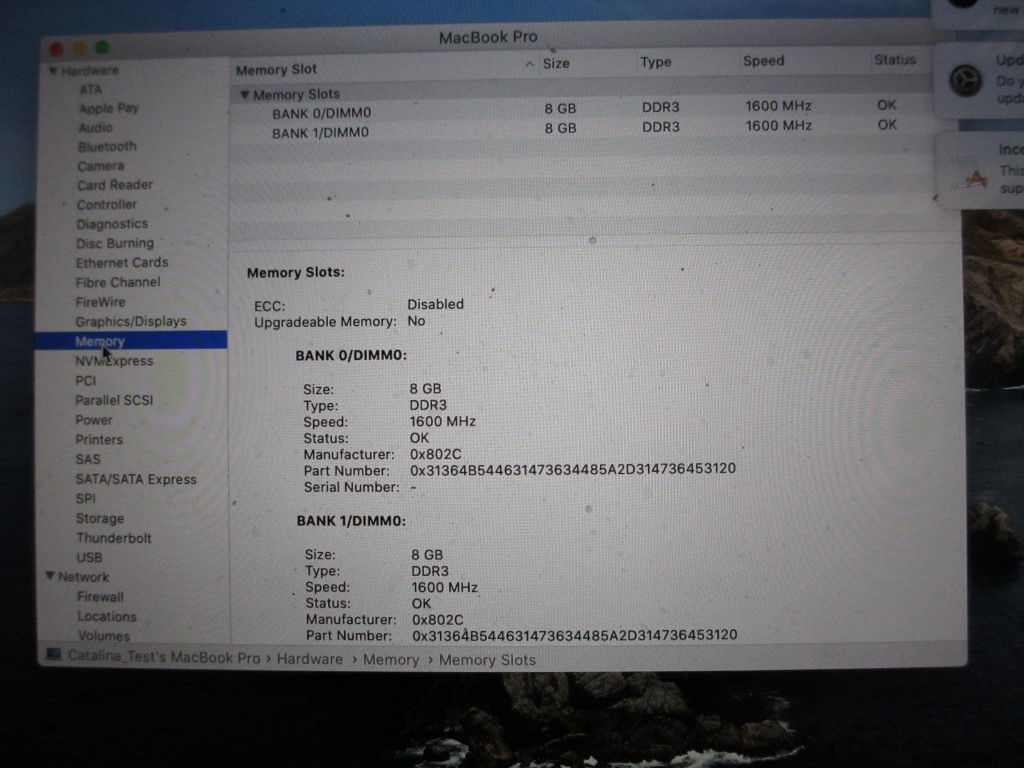The width and height of the screenshot is (1024, 768).
Task: Select the BANK 0/DIMM0 table row
Action: point(583,109)
